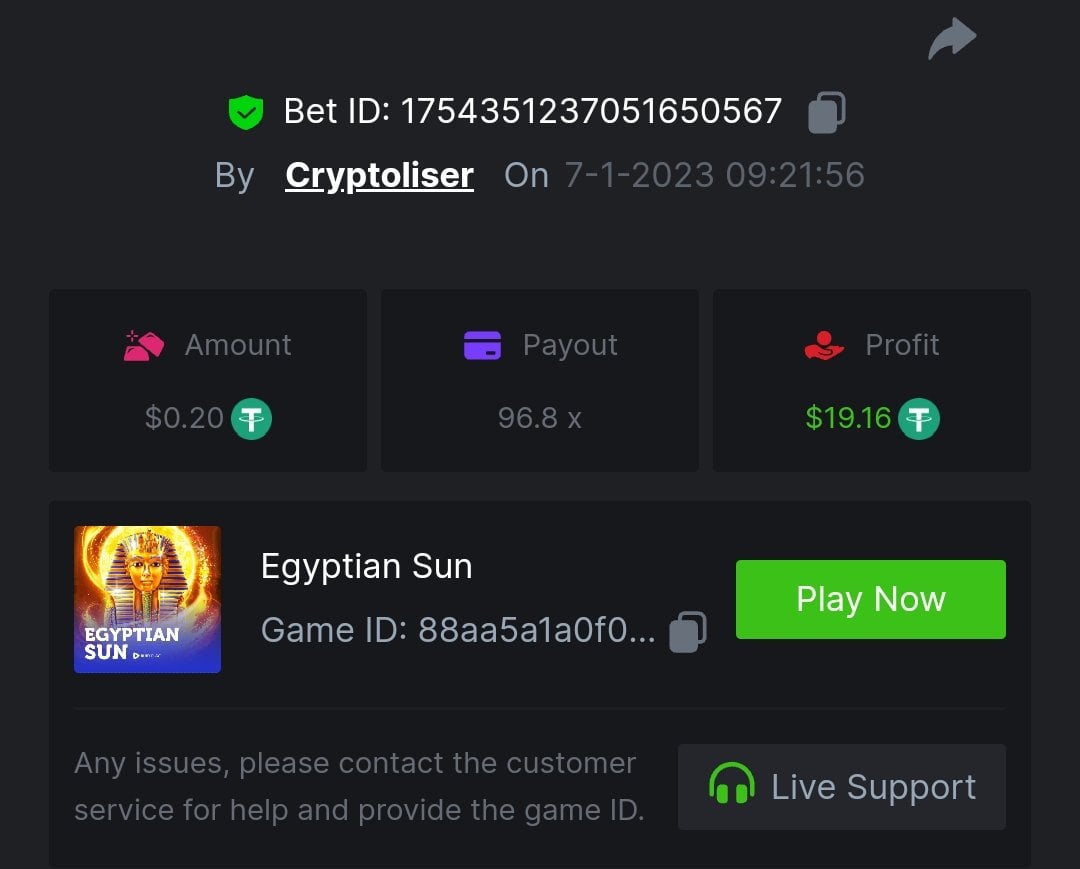Click the Tether coin icon beside $0.20

(252, 419)
